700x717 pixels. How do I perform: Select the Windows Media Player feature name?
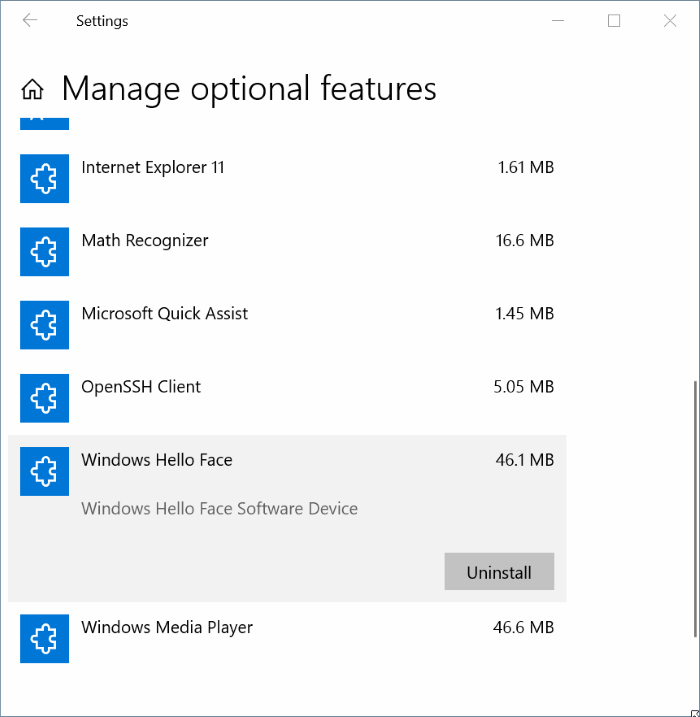coord(167,627)
